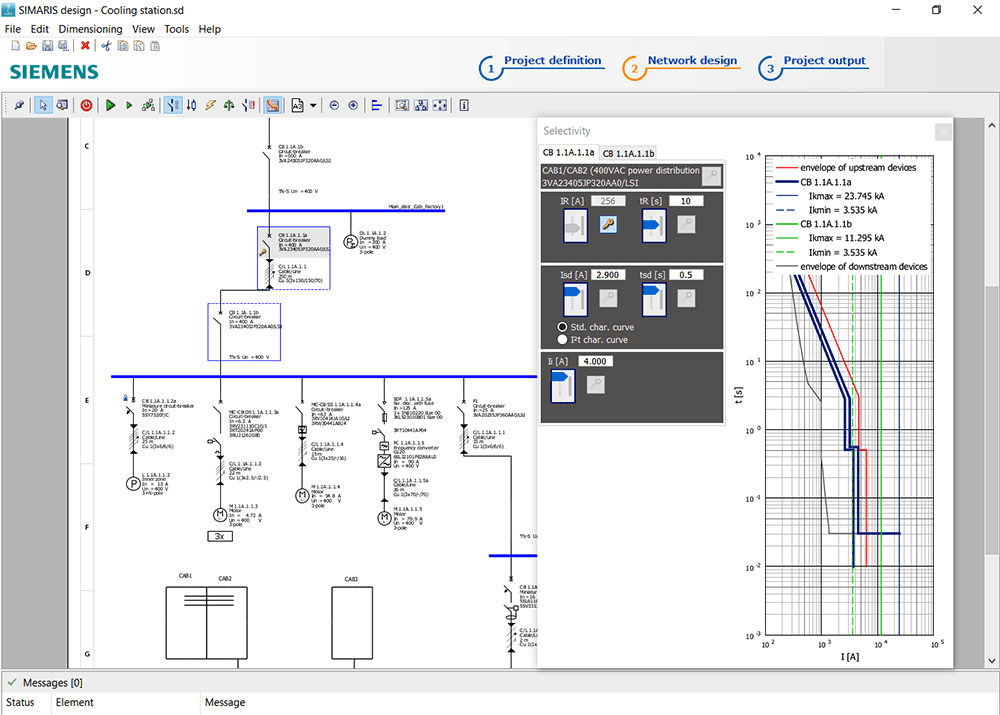Click the tsd [s] value field
This screenshot has width=1000, height=715.
(685, 274)
